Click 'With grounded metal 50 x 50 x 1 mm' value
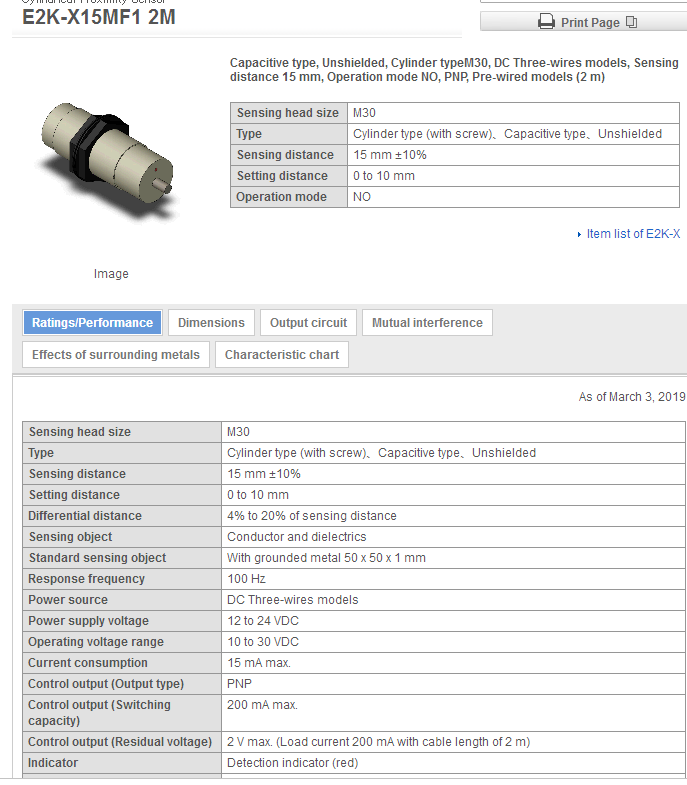This screenshot has height=785, width=687. tap(326, 558)
